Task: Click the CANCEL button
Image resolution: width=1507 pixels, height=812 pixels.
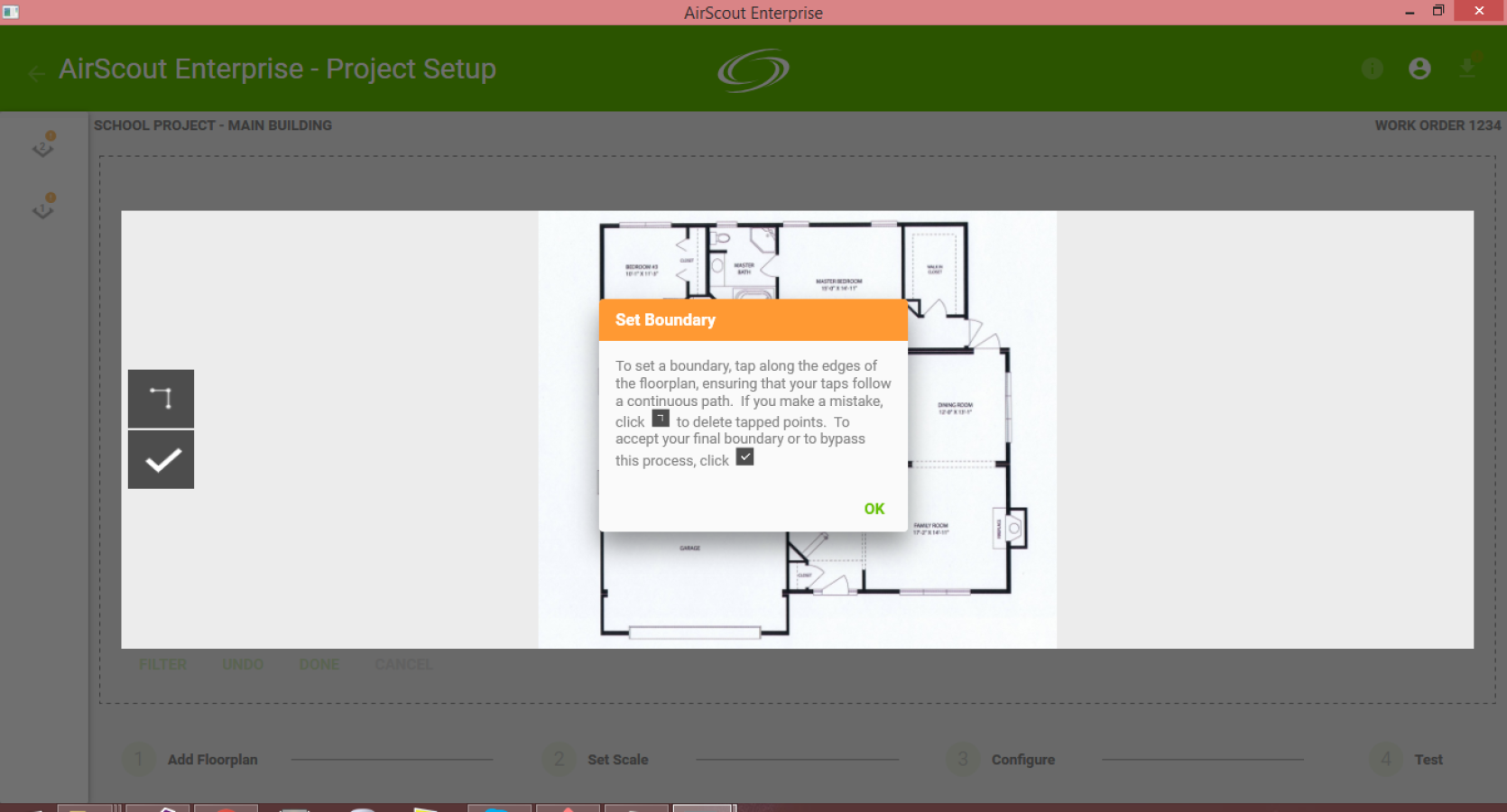Action: coord(403,664)
